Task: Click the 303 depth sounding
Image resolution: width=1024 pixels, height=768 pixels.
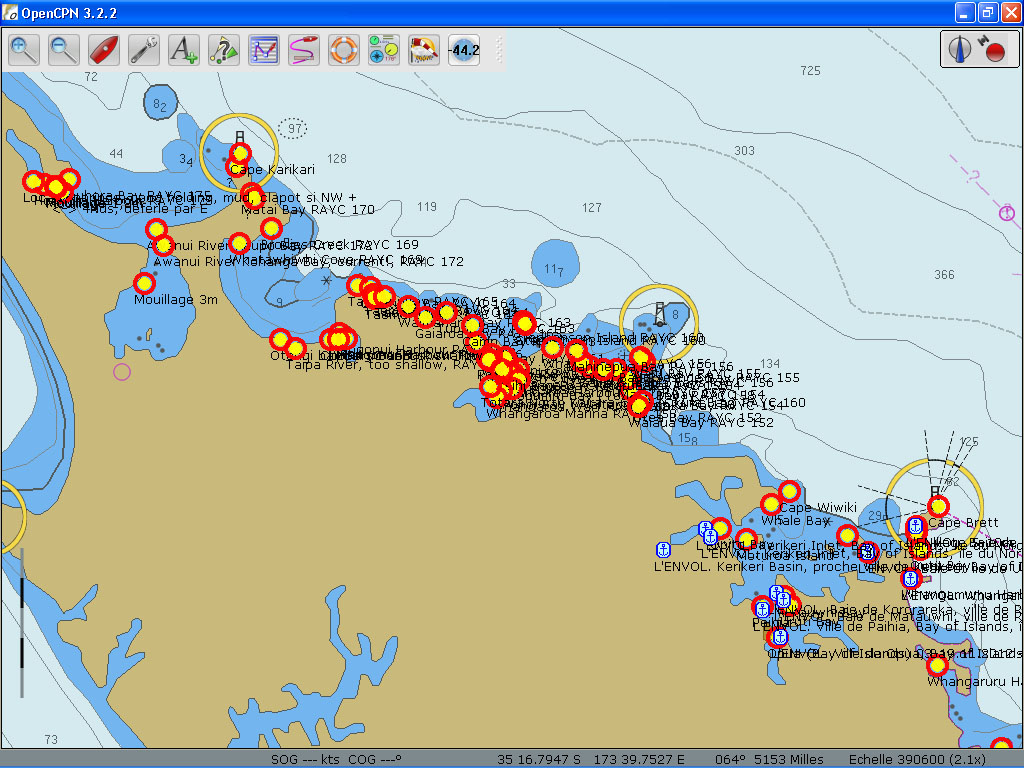Action: 744,151
